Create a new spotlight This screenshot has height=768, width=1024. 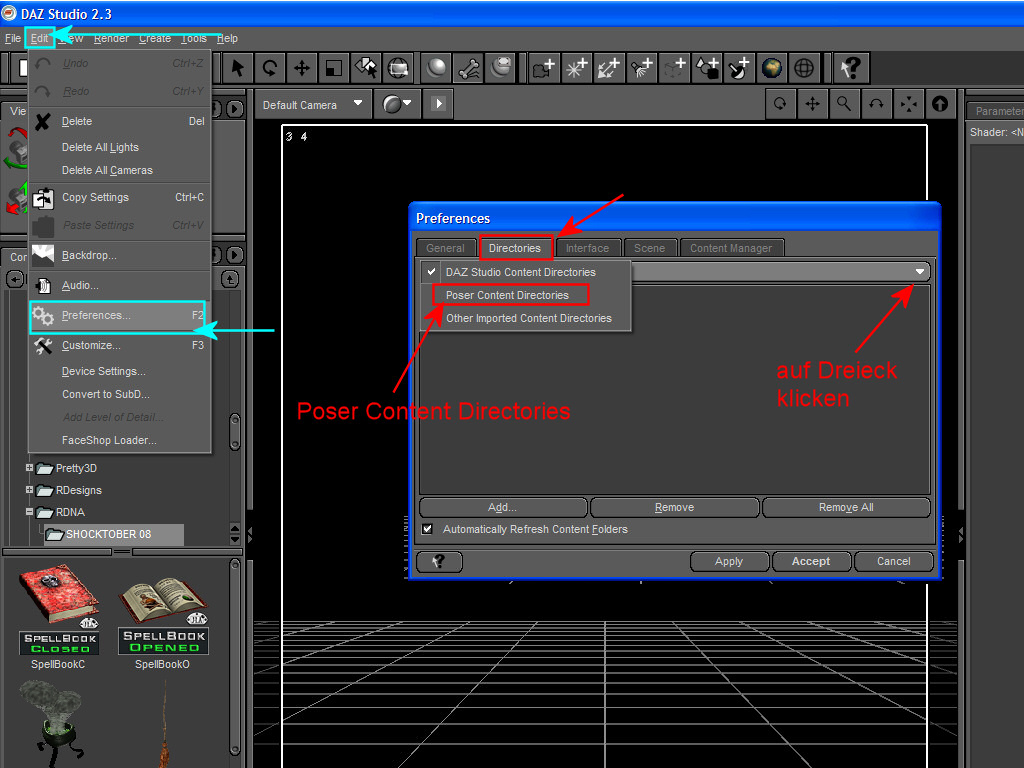[x=641, y=68]
